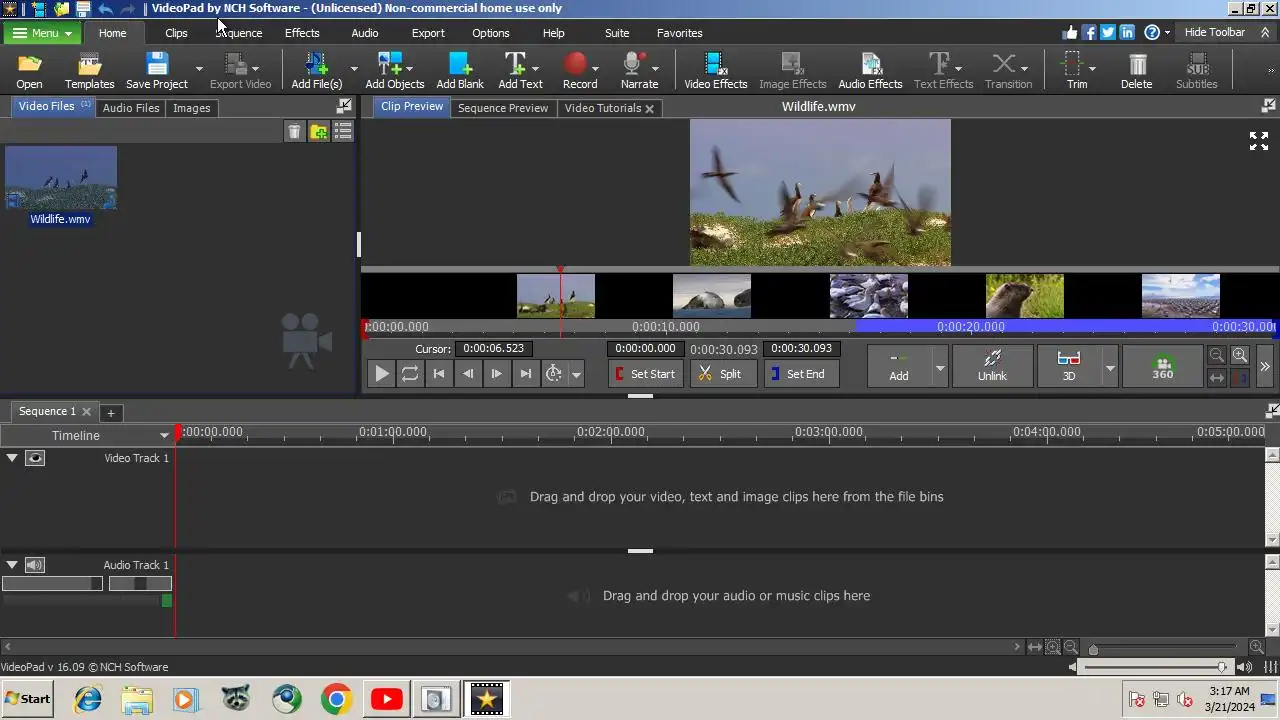Close the Video Tutorials tab
This screenshot has width=1280, height=720.
[649, 109]
